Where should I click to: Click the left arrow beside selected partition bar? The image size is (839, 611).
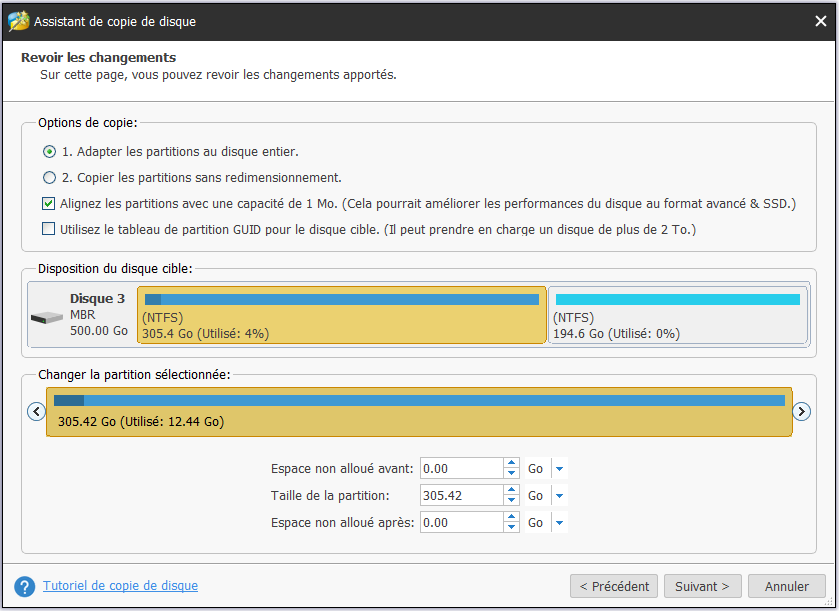tap(36, 411)
